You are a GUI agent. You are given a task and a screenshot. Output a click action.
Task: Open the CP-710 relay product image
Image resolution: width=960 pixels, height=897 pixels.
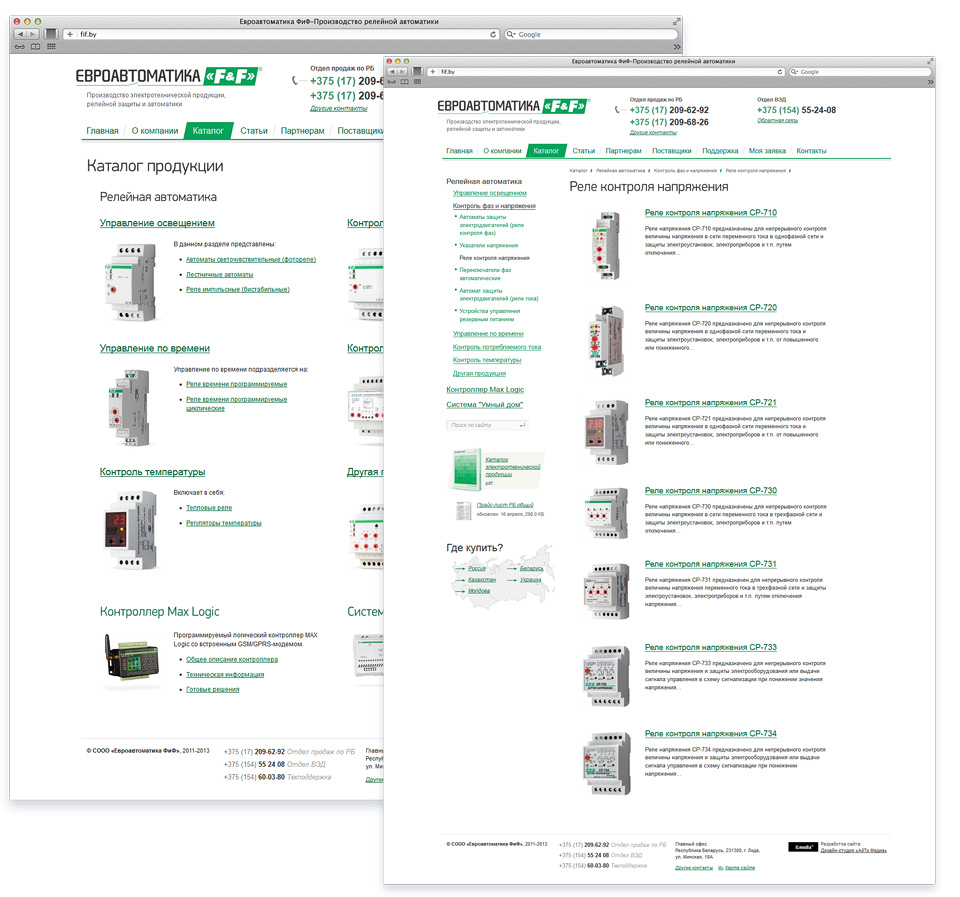606,246
